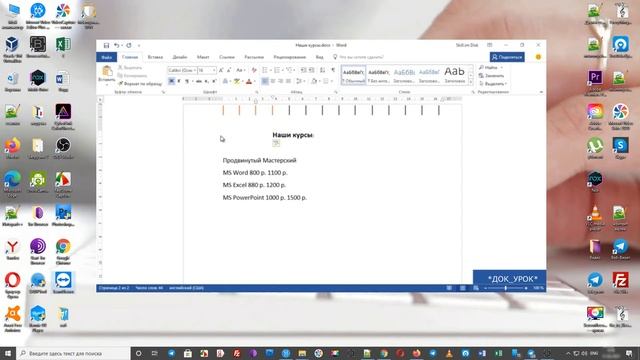Toggle underline formatting
640x360 pixels.
click(x=187, y=81)
